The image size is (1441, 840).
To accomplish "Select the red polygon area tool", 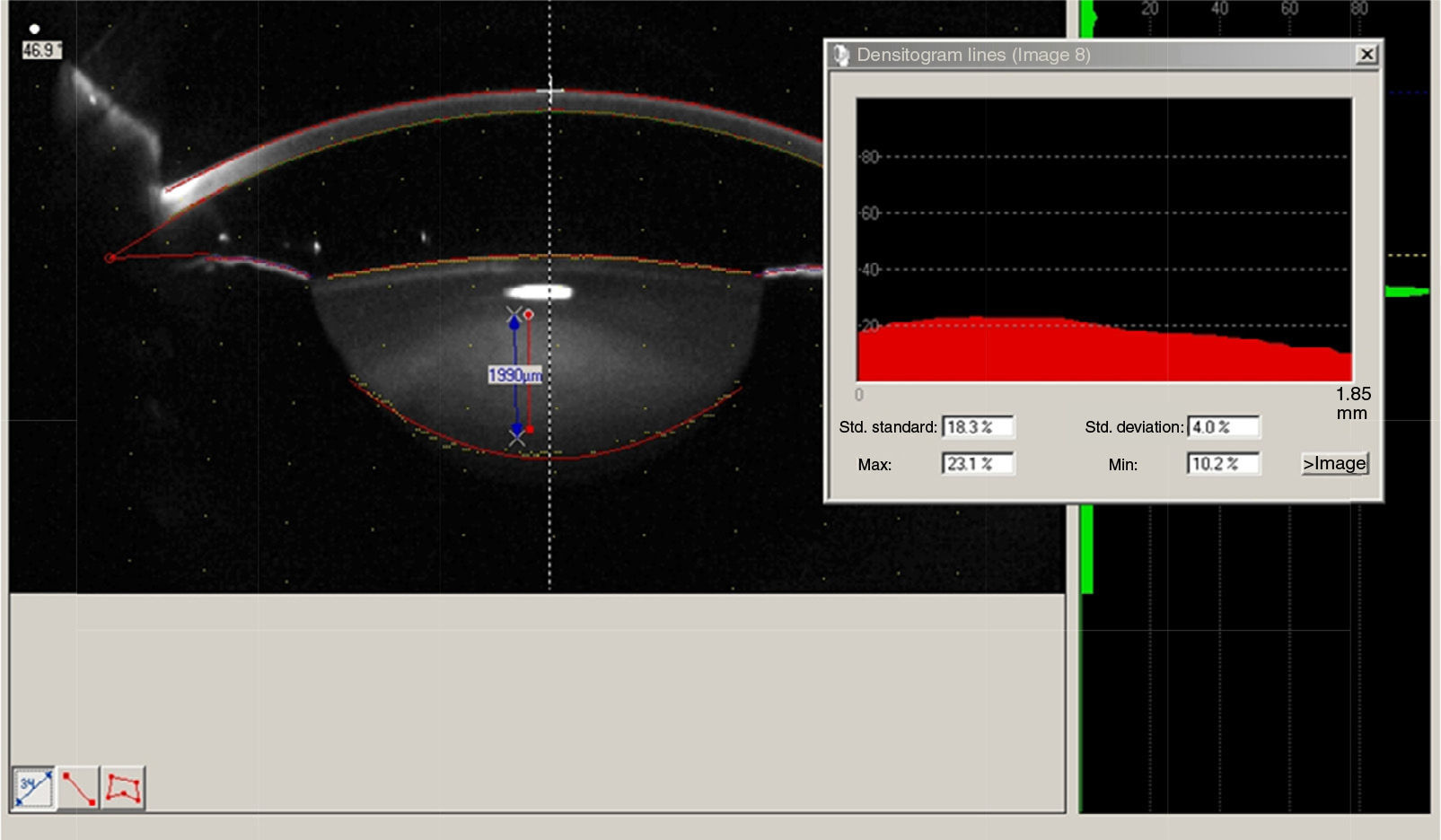I will (123, 789).
